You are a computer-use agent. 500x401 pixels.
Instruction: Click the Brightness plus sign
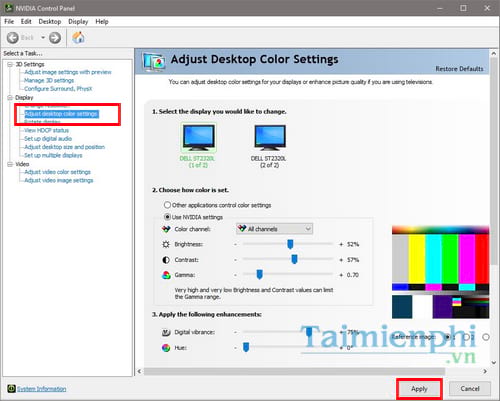pos(341,244)
